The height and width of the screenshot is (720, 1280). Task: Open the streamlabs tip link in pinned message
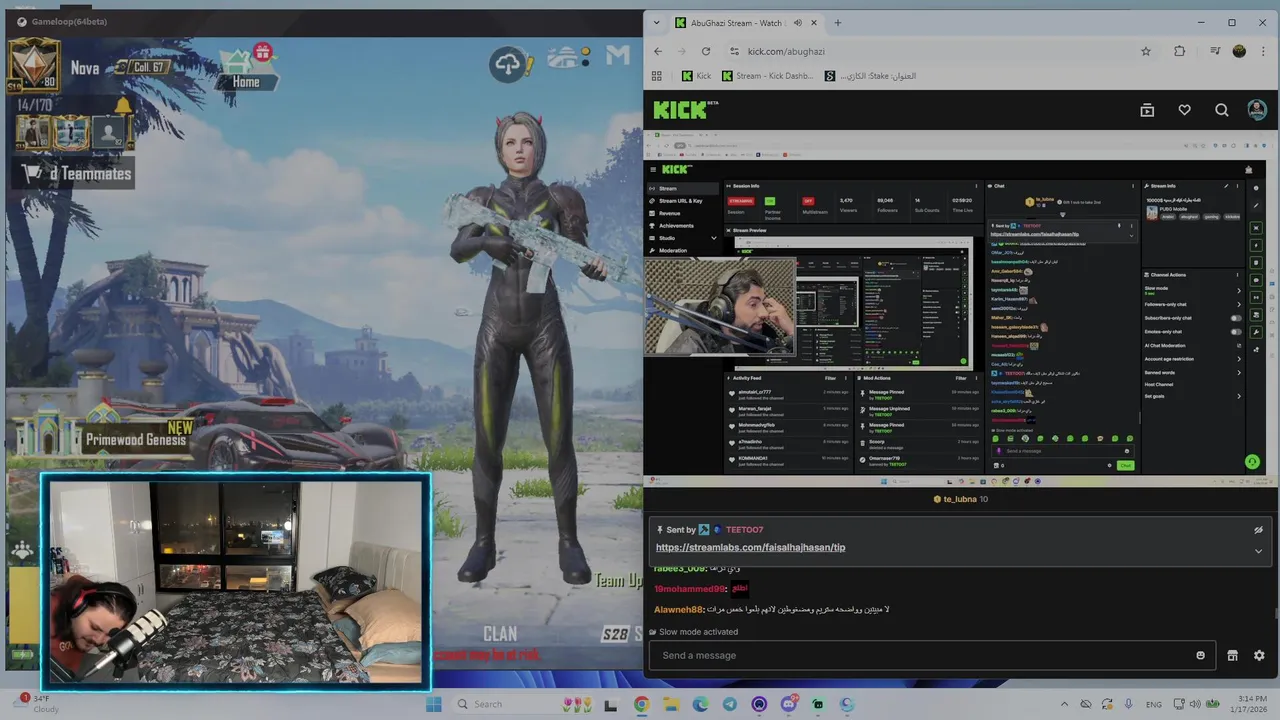coord(750,548)
